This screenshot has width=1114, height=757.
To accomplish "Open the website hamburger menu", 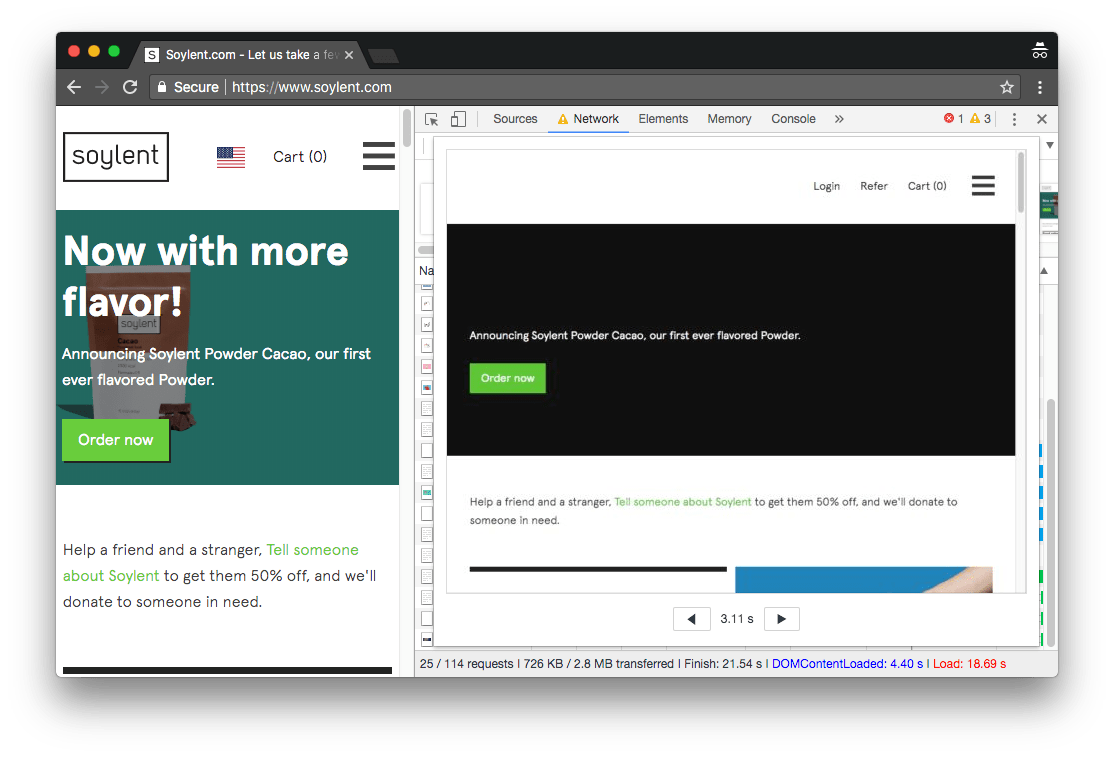I will [379, 156].
